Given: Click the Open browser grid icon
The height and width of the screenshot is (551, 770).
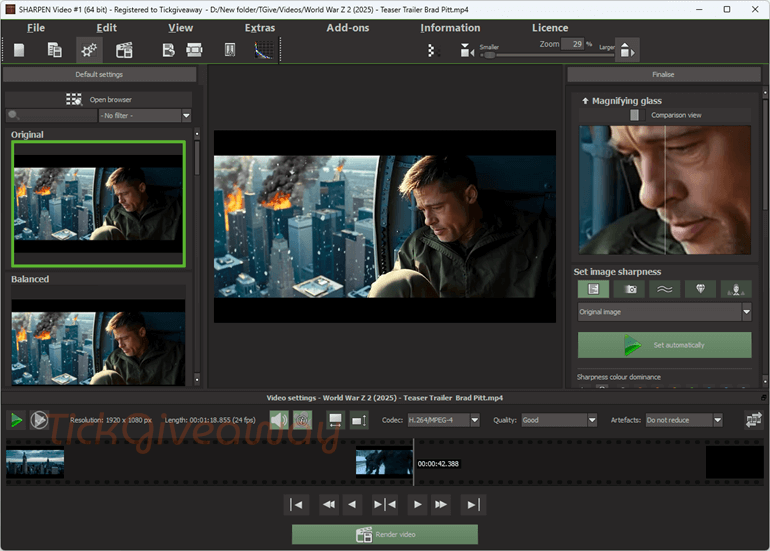Looking at the screenshot, I should click(74, 100).
